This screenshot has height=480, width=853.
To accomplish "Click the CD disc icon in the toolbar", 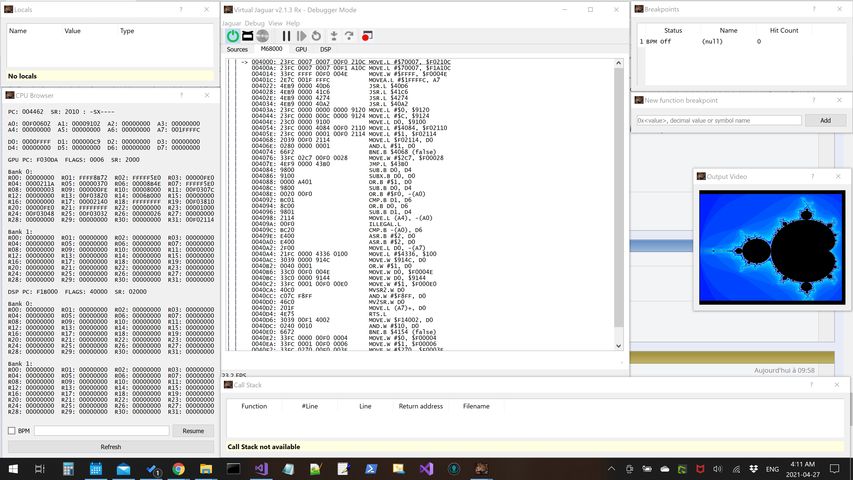I will (x=264, y=36).
